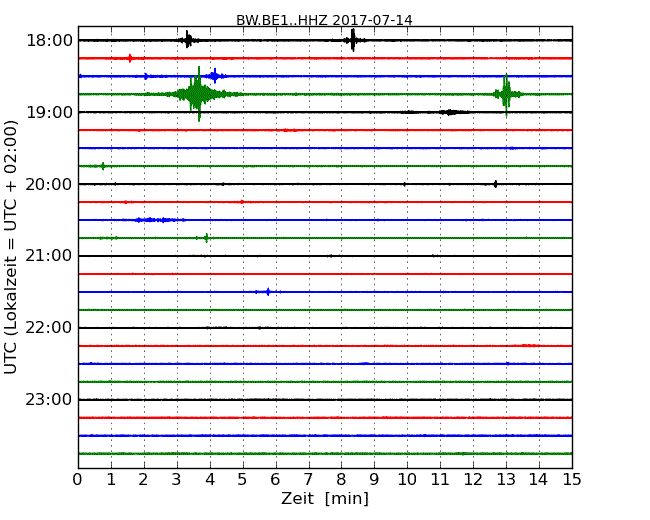Click the x-axis tick label 10
This screenshot has height=520, width=650.
(407, 480)
